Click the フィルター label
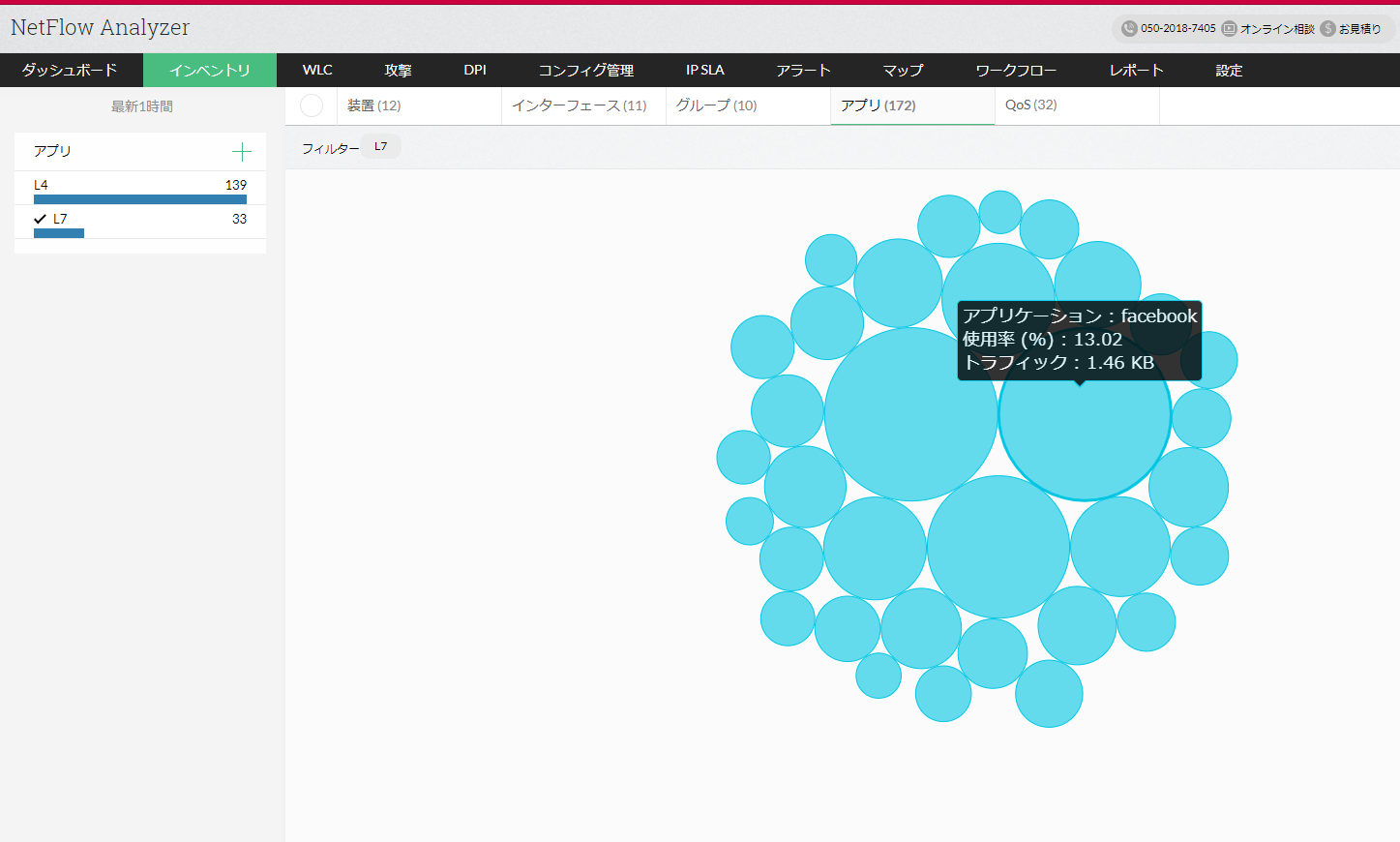This screenshot has height=842, width=1400. click(331, 148)
